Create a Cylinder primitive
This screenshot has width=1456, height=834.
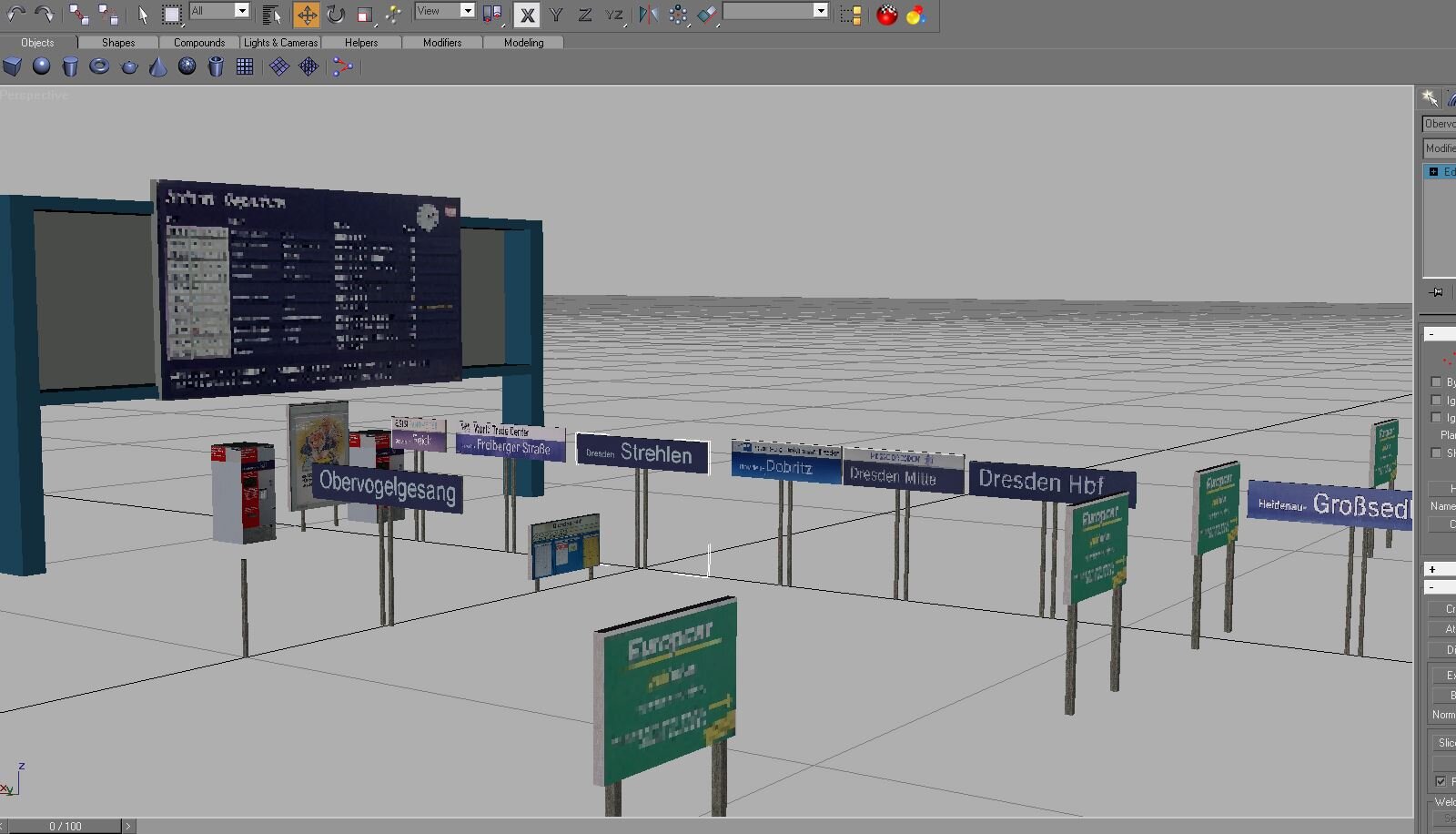tap(70, 66)
